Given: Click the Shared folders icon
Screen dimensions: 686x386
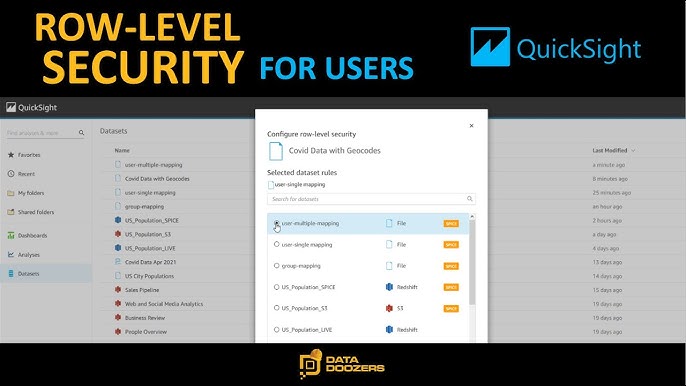Looking at the screenshot, I should pos(11,212).
